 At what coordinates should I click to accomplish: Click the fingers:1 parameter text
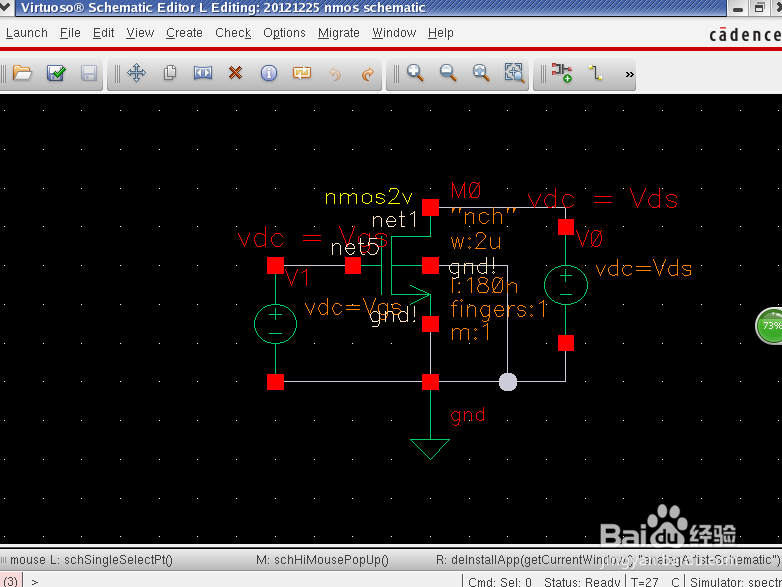(499, 309)
